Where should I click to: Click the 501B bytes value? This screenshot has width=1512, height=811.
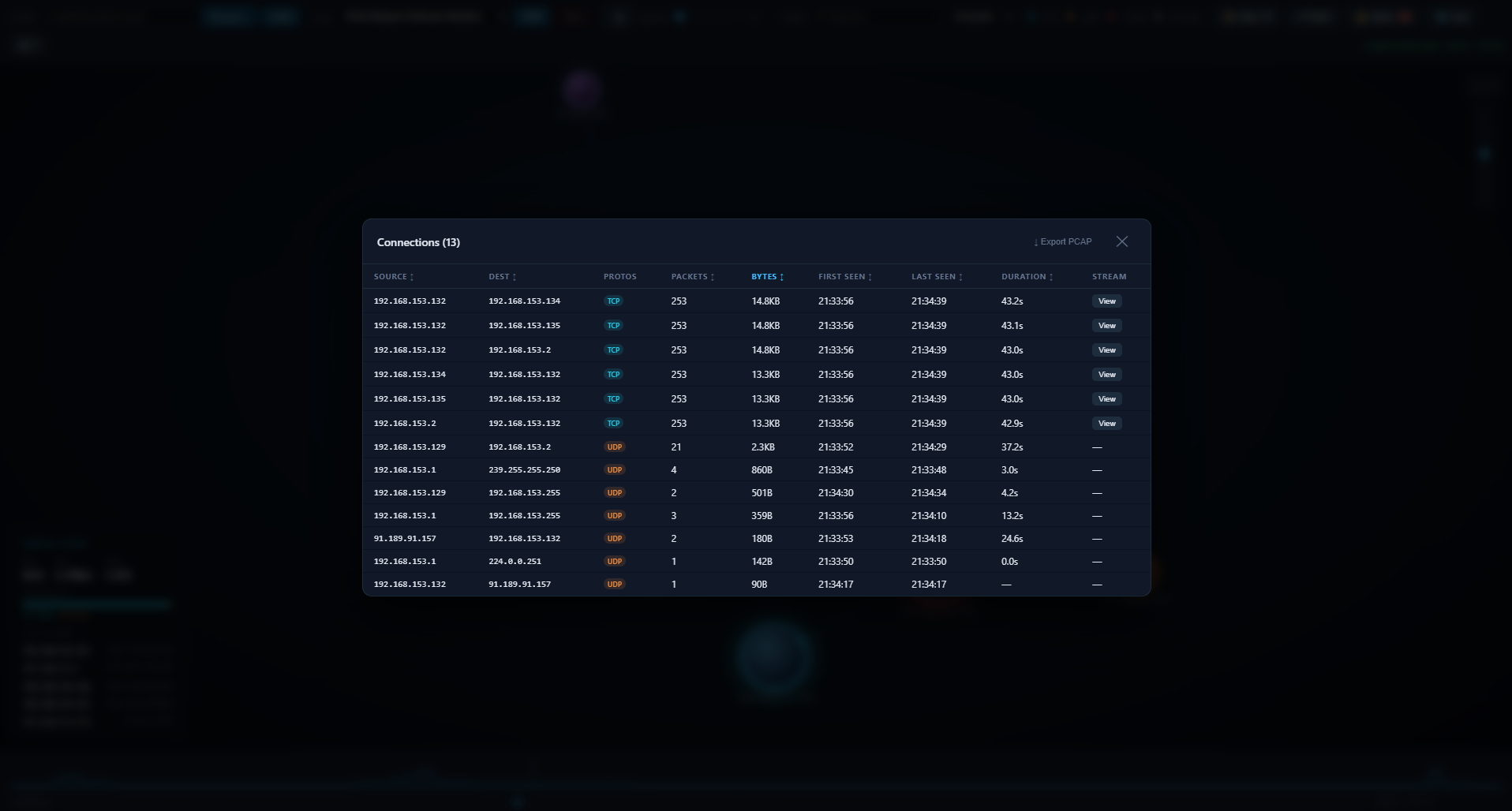[762, 493]
